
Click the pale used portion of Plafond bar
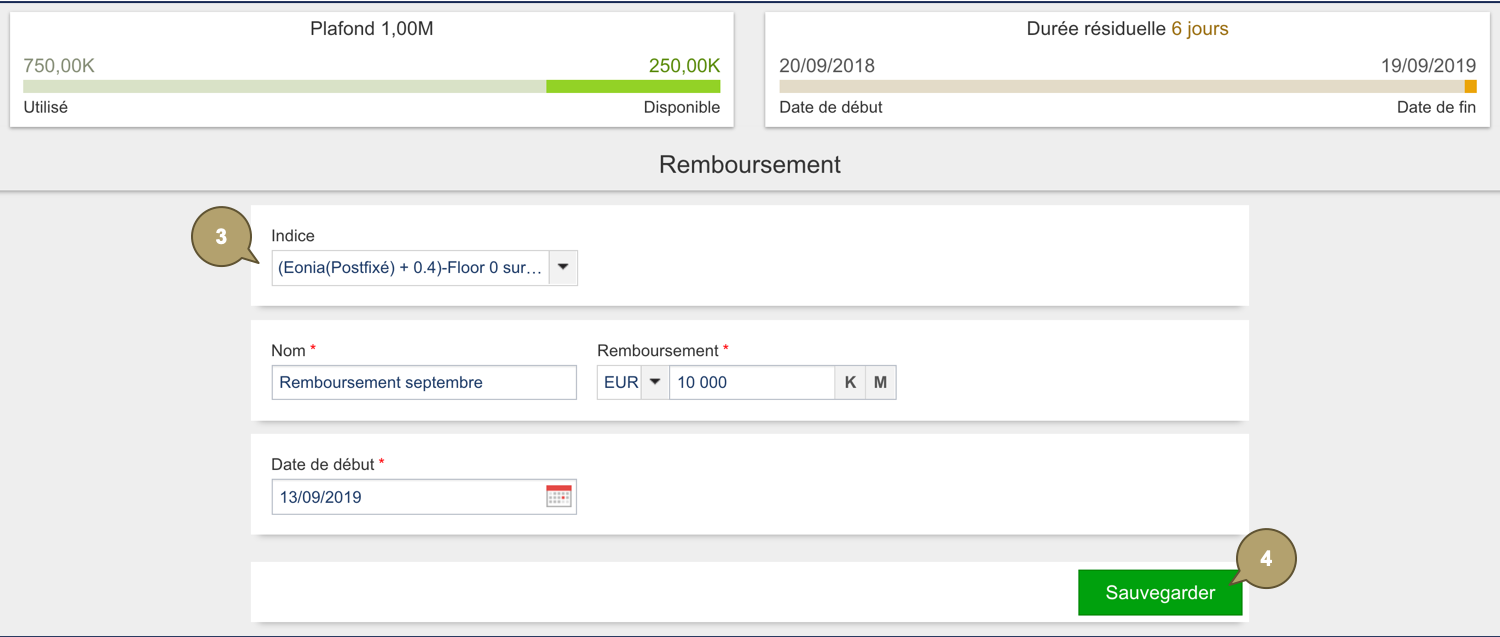[x=284, y=87]
